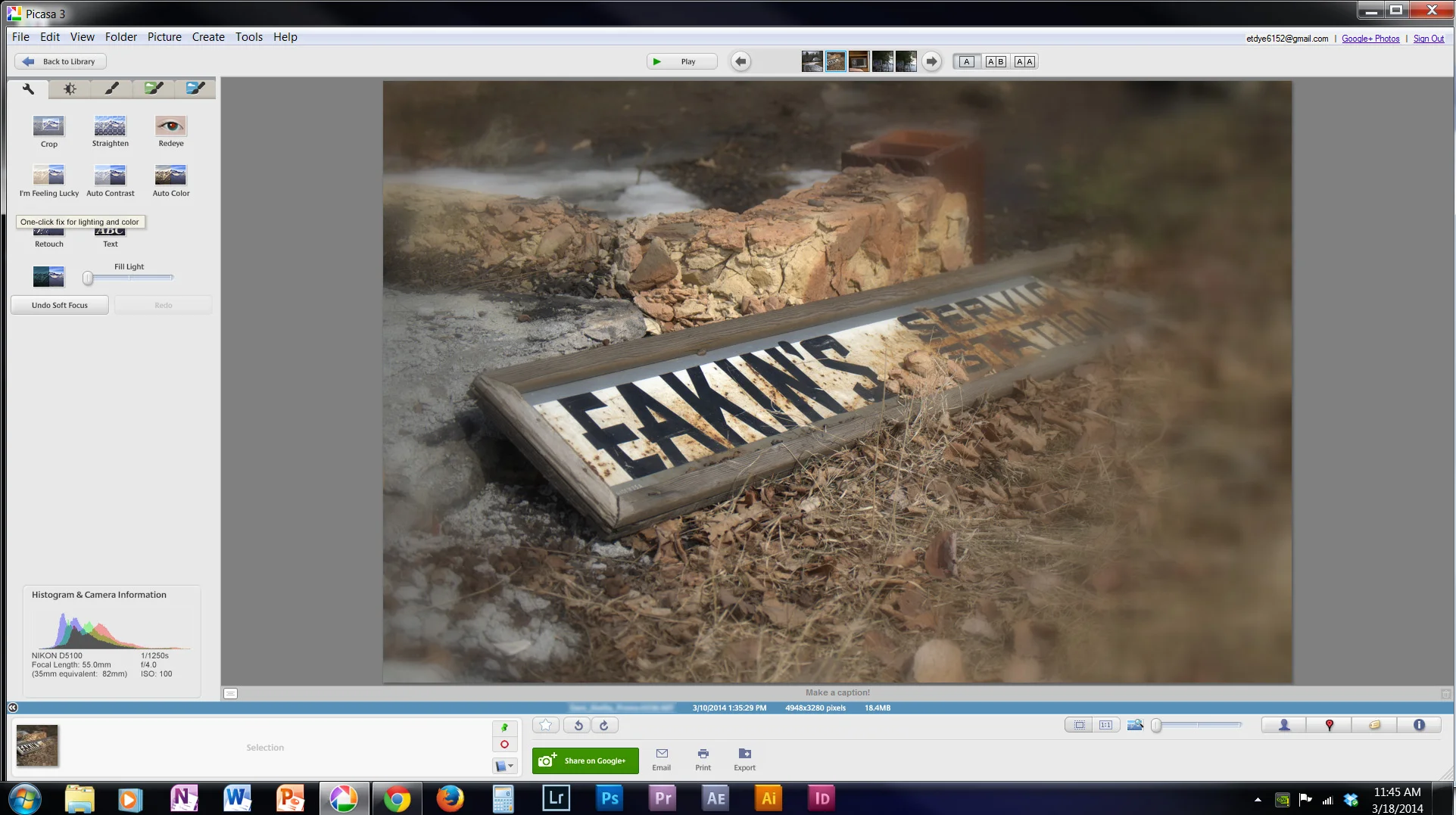Email the photo
Screen dimensions: 1456x815
point(662,759)
